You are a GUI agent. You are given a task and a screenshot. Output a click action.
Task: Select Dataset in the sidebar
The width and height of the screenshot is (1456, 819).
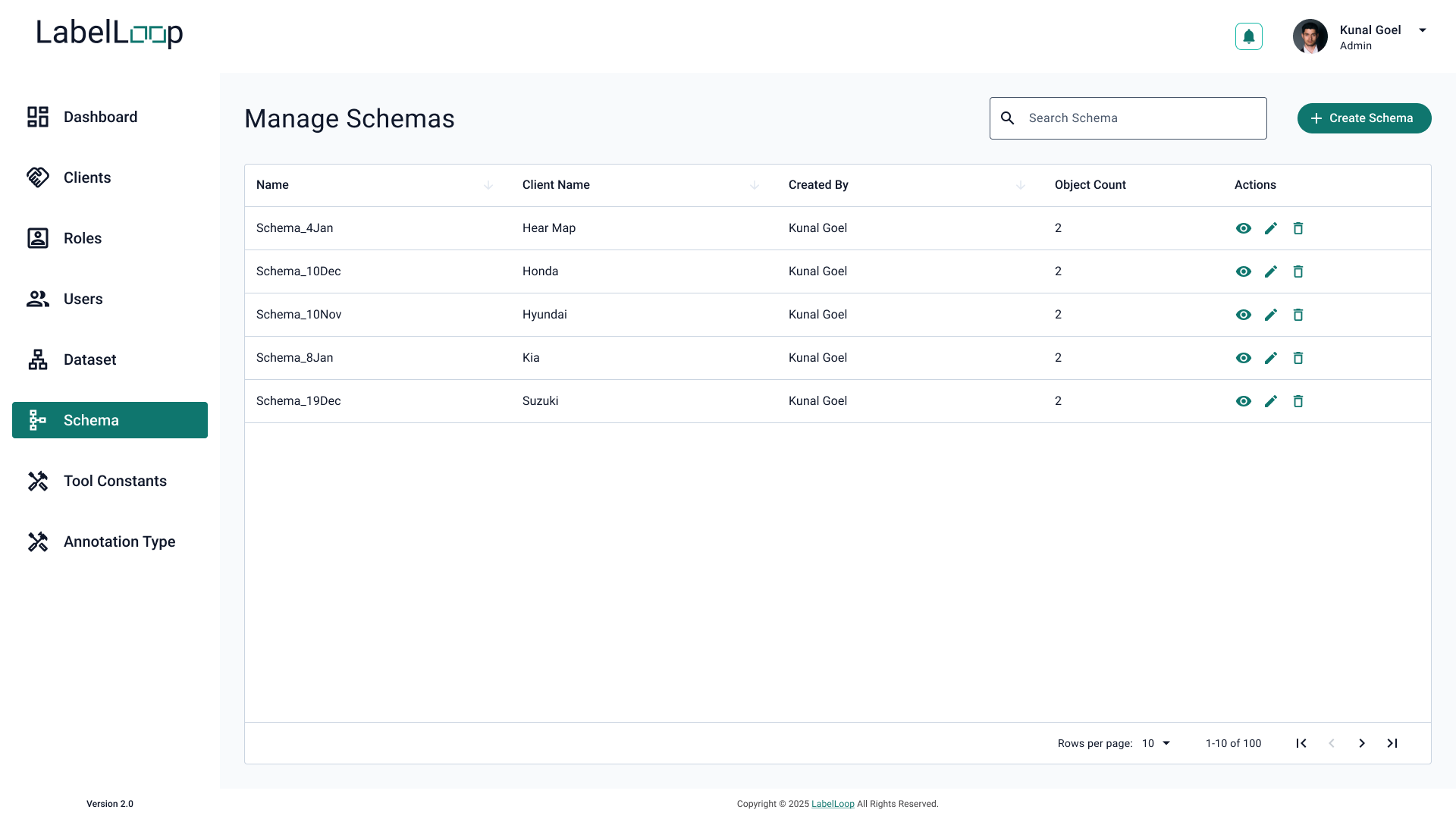110,359
